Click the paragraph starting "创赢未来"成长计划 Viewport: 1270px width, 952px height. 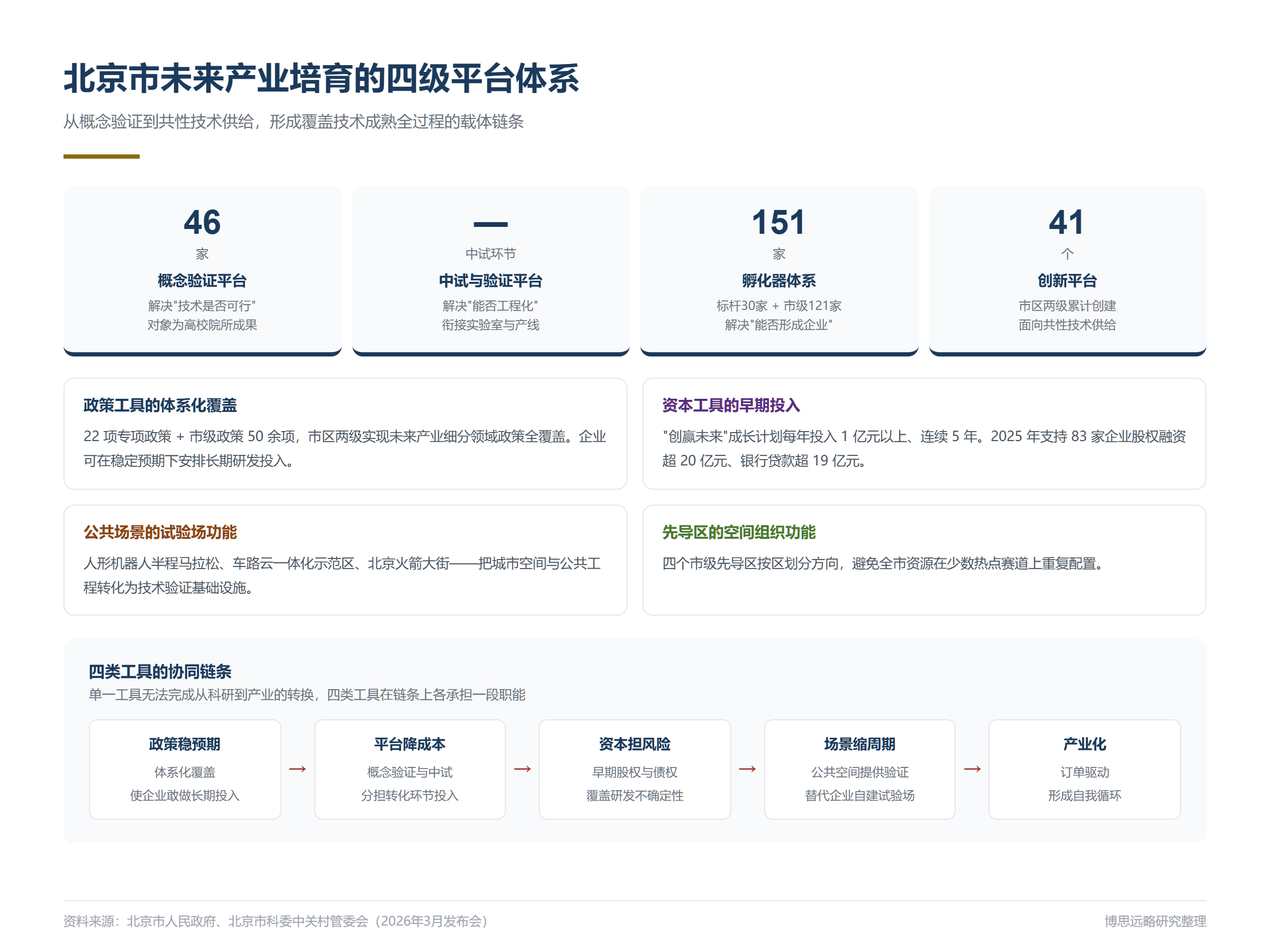(924, 448)
